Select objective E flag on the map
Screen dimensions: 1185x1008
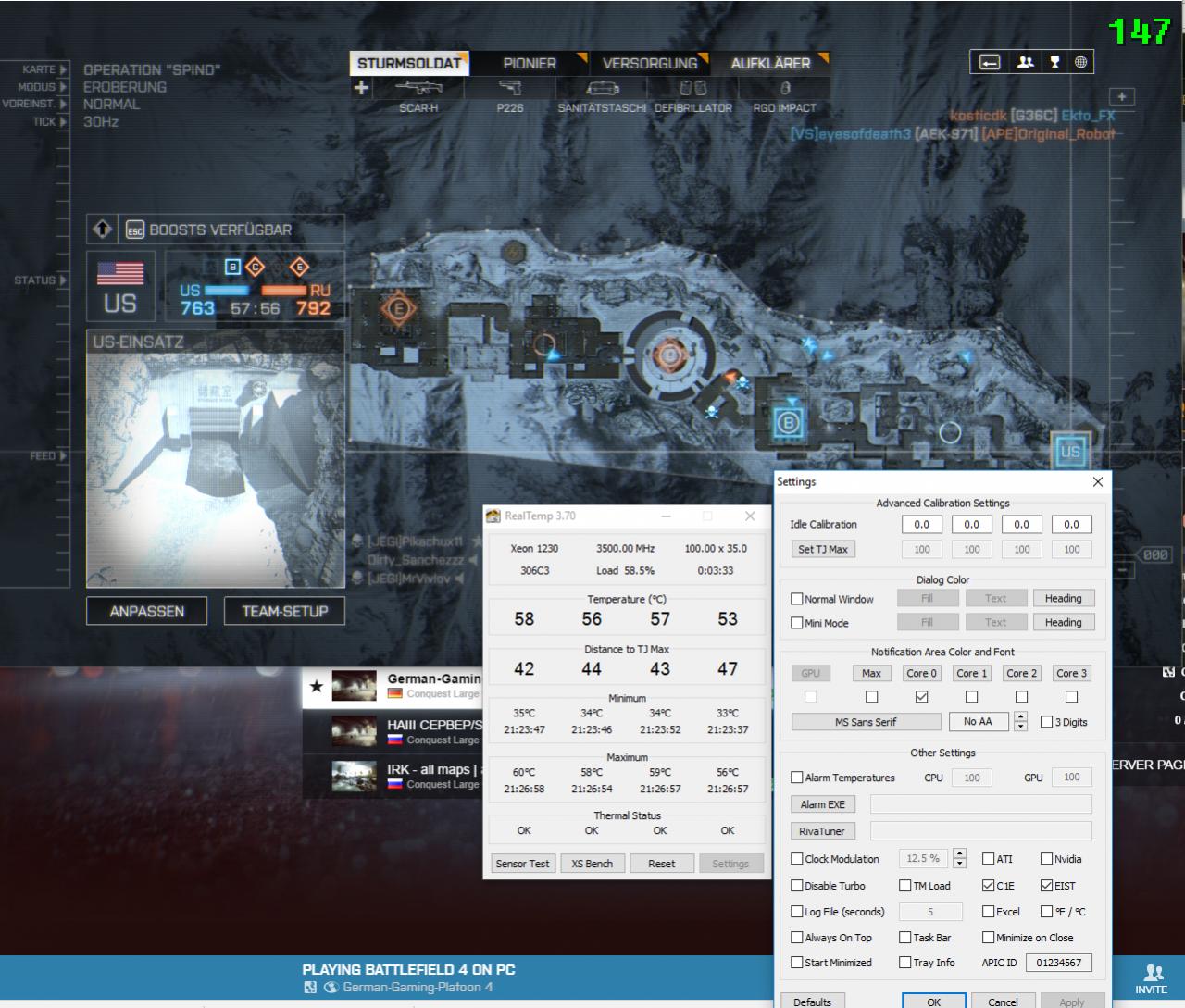coord(399,308)
